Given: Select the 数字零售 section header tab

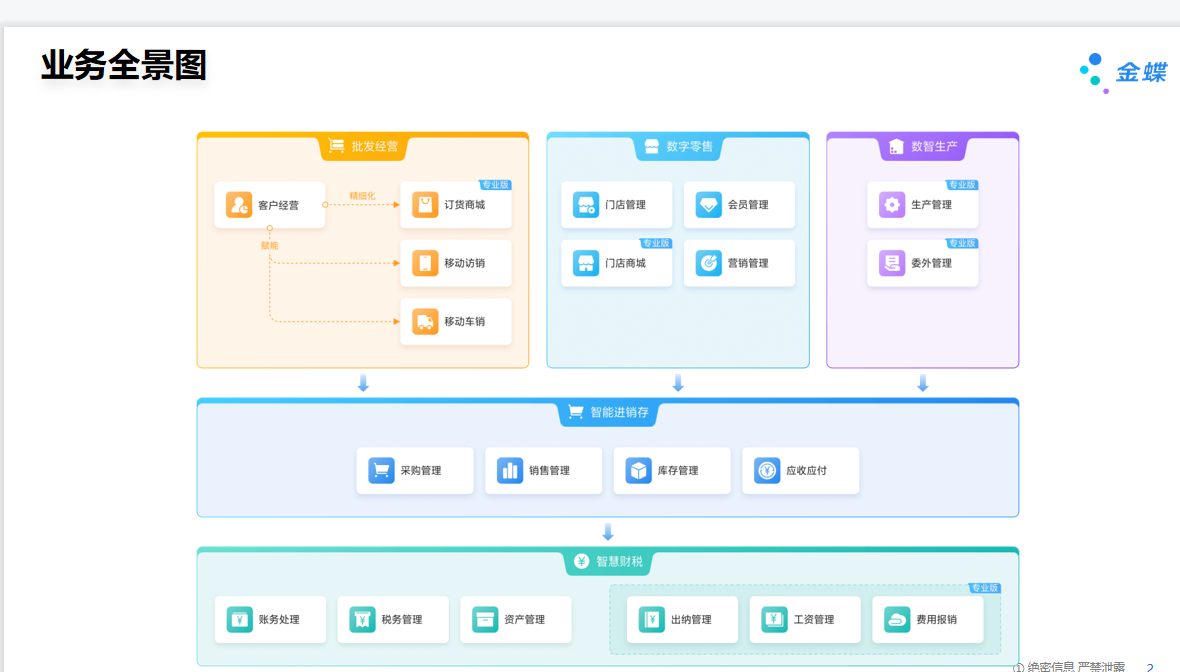Looking at the screenshot, I should [x=678, y=147].
